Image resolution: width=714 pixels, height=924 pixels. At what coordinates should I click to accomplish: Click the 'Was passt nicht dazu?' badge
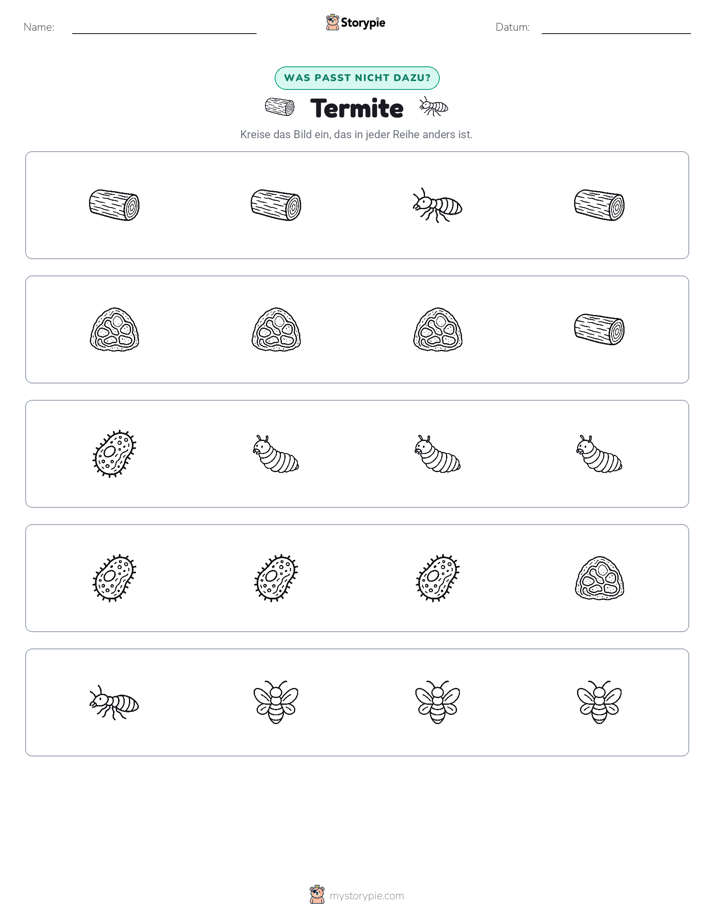(357, 78)
